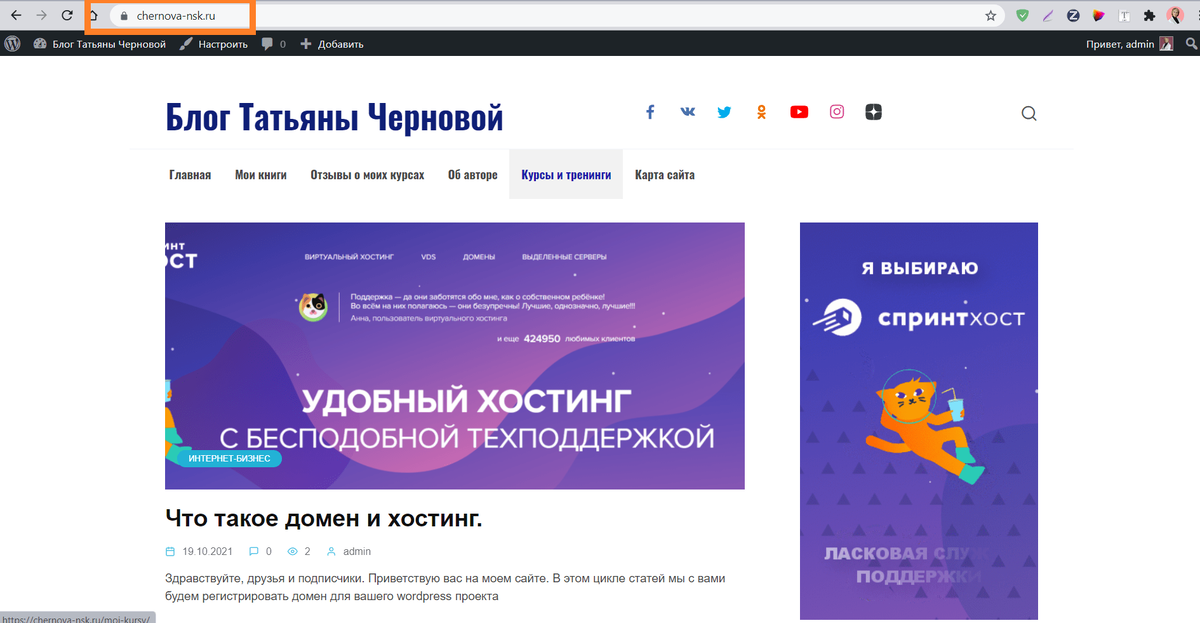Go back with the browser back arrow
The height and width of the screenshot is (623, 1200).
pyautogui.click(x=16, y=15)
